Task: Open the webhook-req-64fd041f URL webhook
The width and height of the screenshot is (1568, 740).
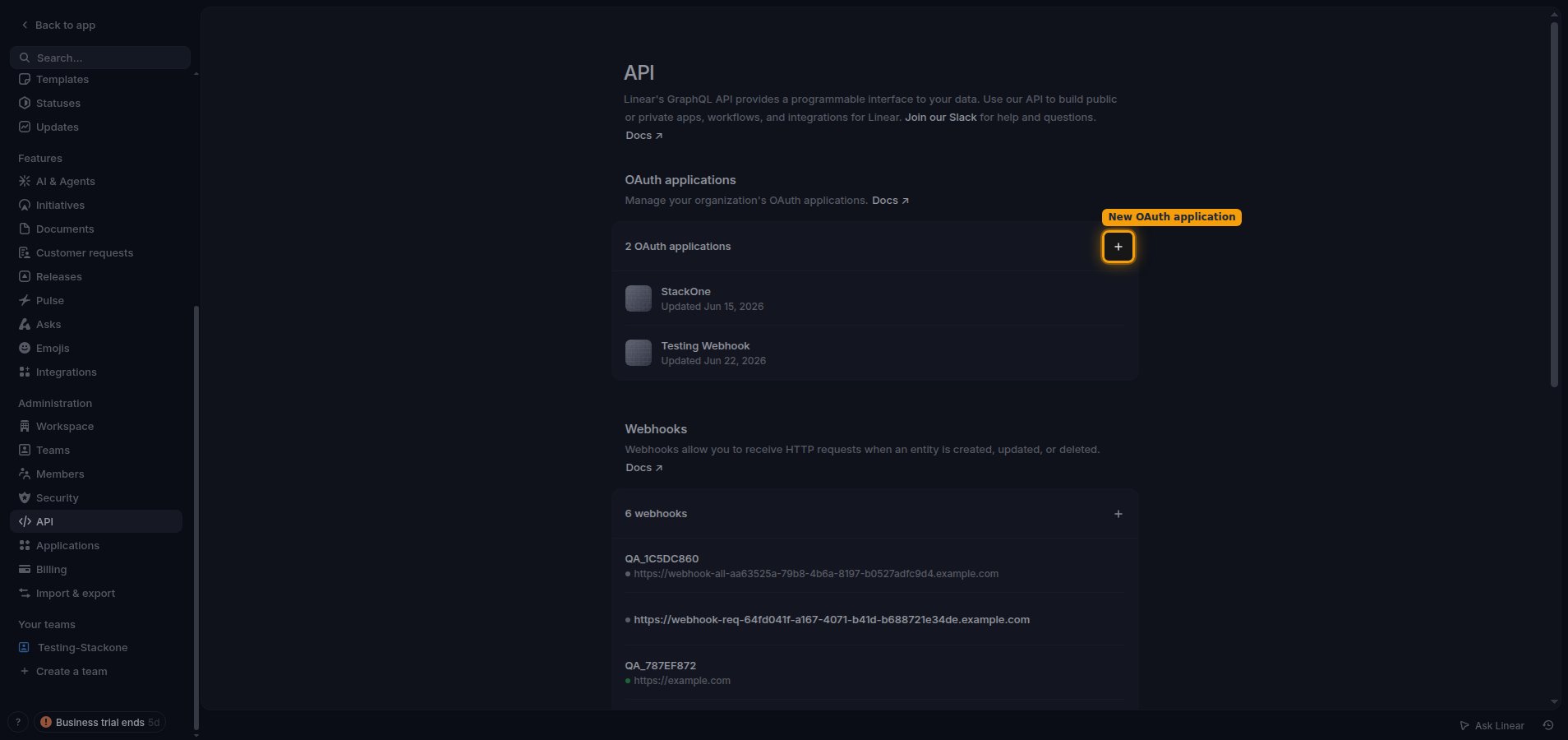Action: pos(875,620)
